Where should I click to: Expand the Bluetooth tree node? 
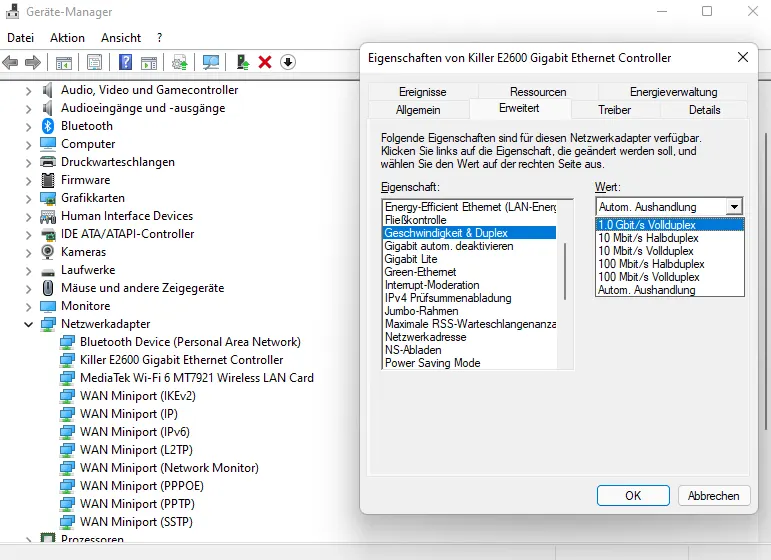29,127
